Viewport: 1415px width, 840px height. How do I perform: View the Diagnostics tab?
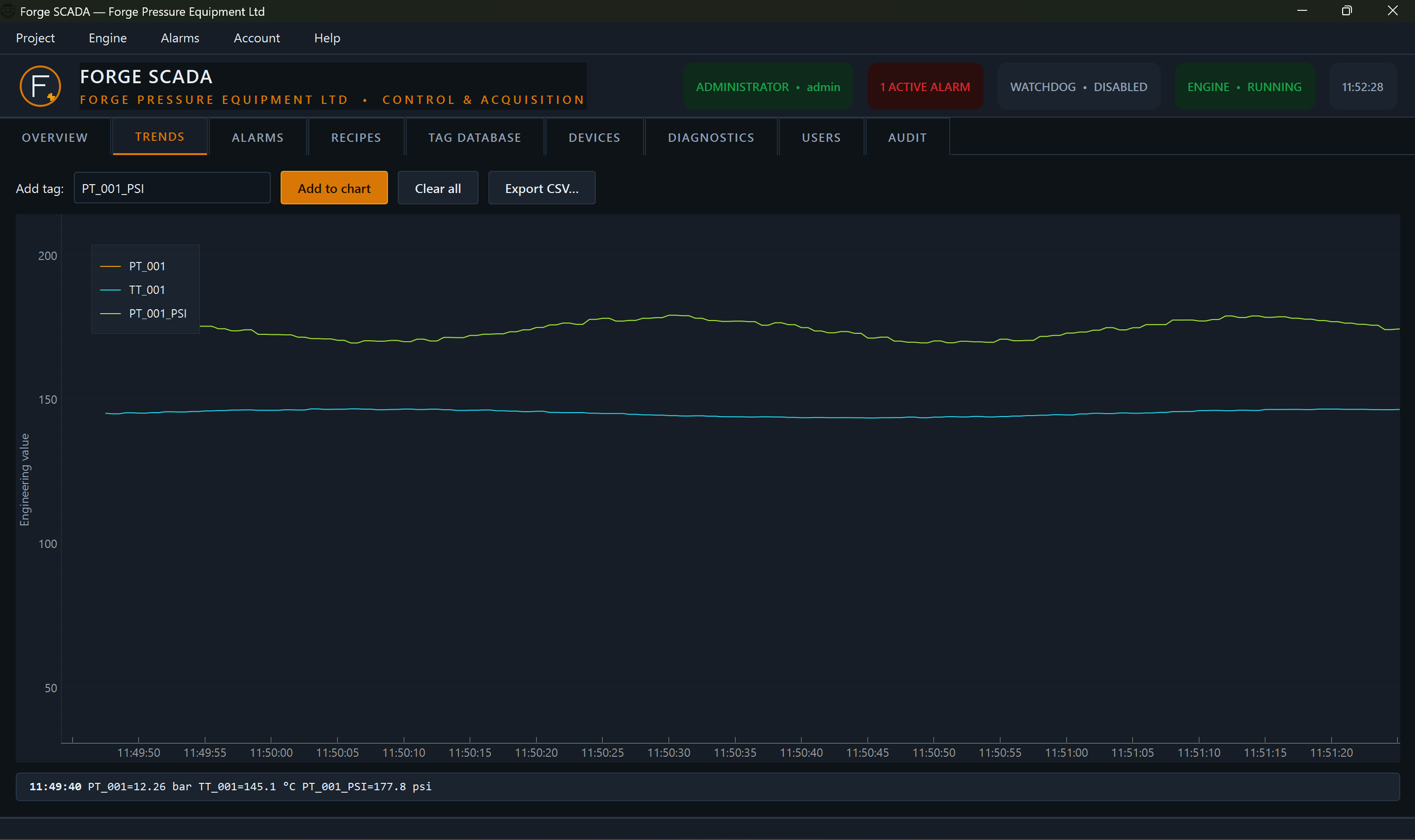point(711,138)
